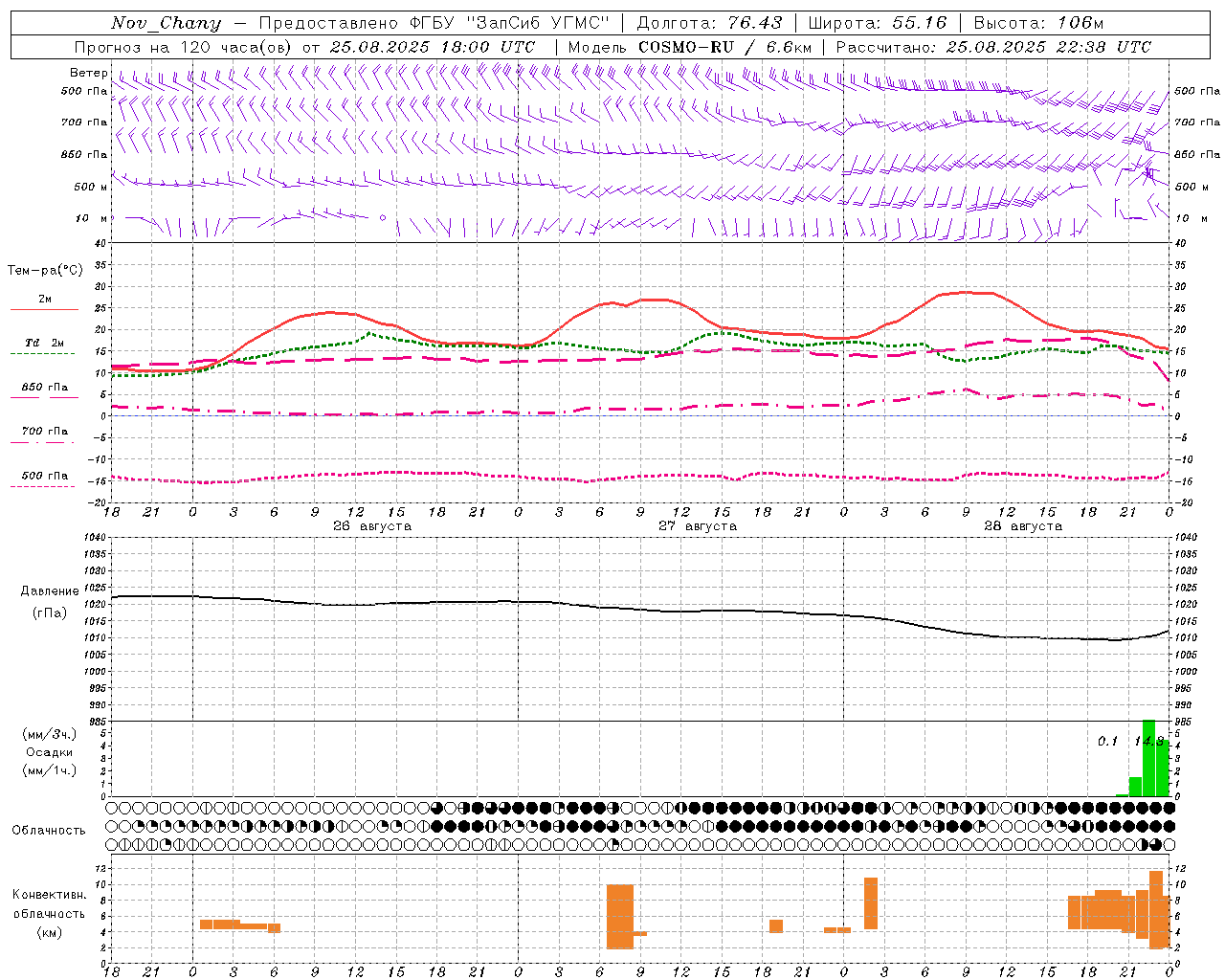Click tall orange convective bar on 27 августа morning
Screen dimensions: 1225x980
point(620,917)
